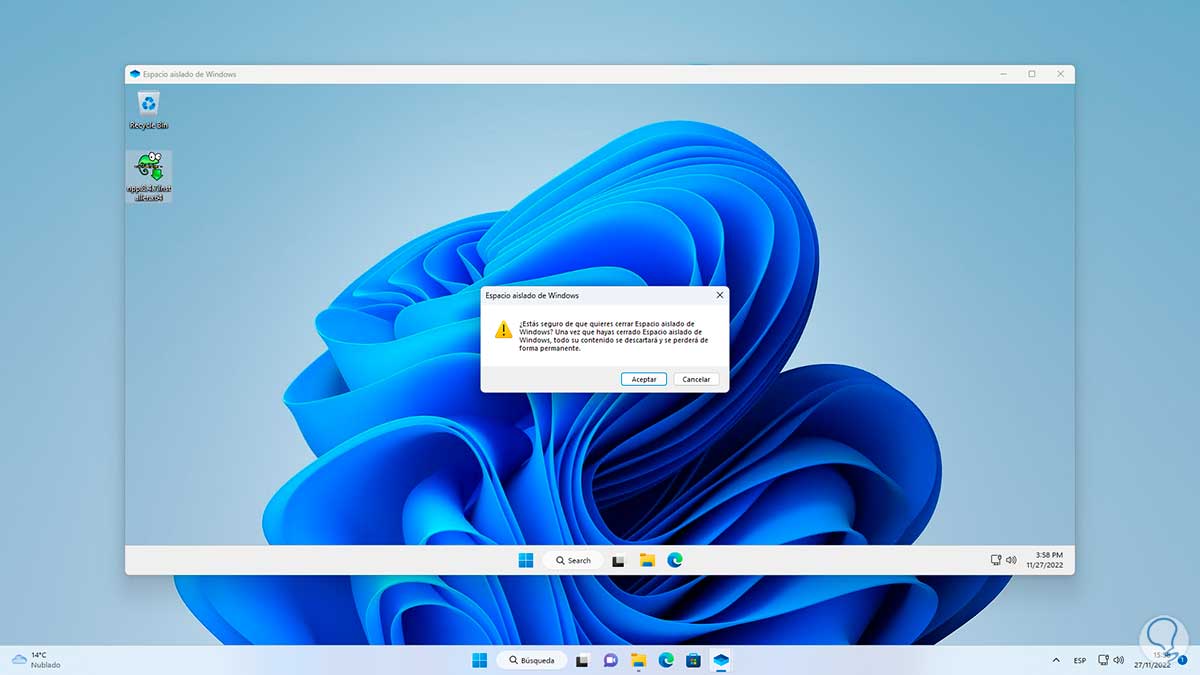Click Cancelar in the confirmation dialog

696,379
